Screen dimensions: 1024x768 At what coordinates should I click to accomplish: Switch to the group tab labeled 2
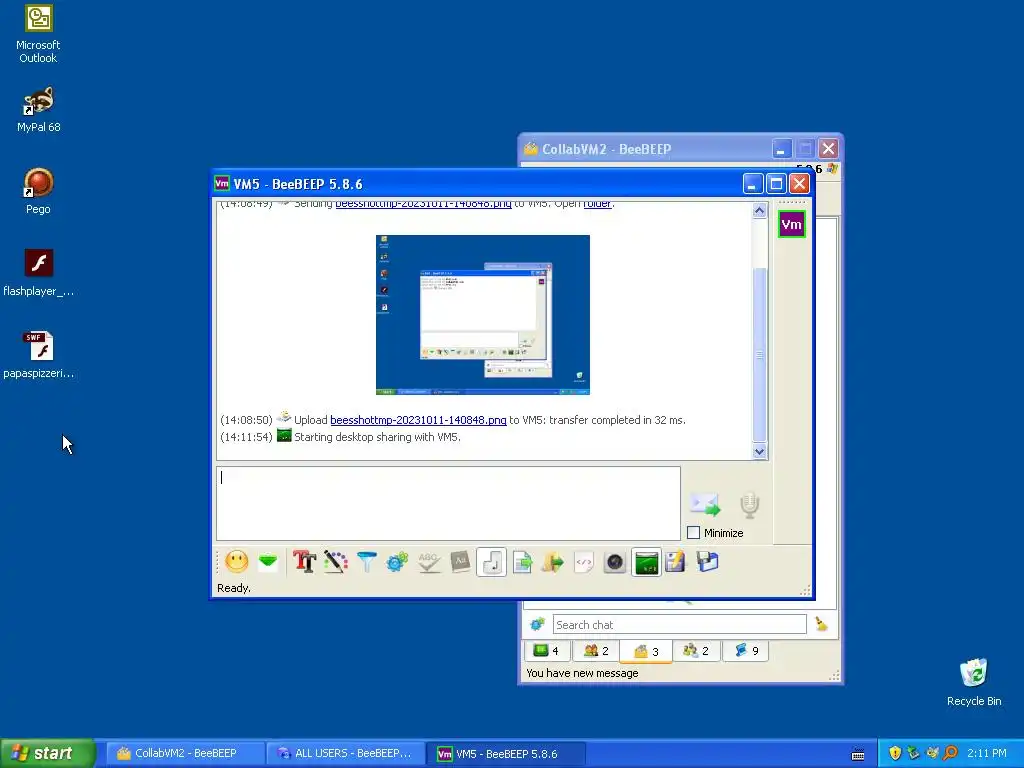coord(696,650)
